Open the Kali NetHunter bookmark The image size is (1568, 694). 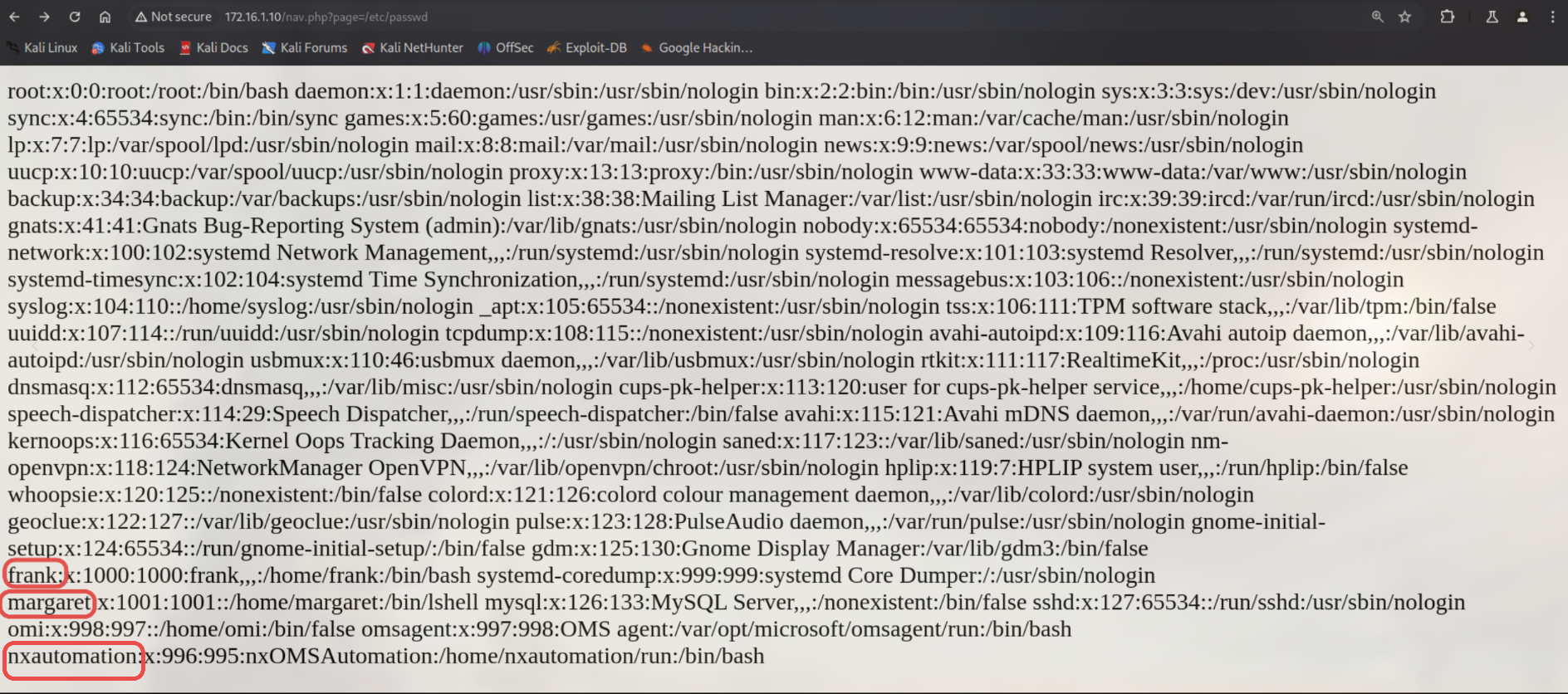click(x=413, y=48)
